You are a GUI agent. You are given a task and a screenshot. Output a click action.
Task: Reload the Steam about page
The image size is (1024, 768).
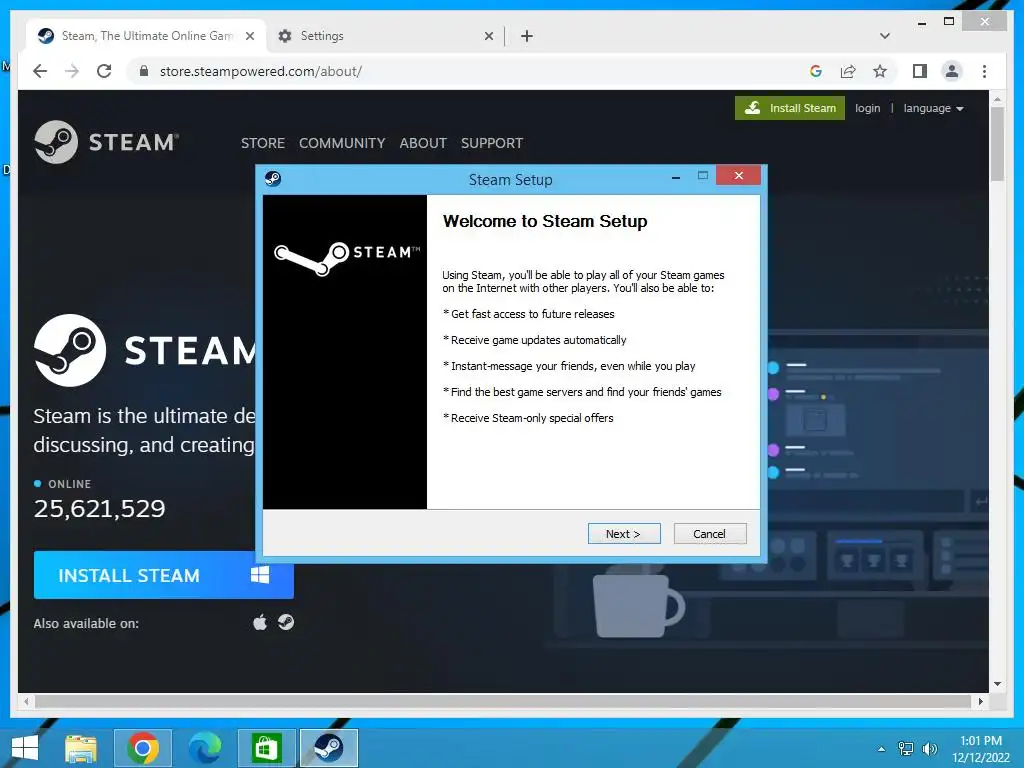click(104, 71)
